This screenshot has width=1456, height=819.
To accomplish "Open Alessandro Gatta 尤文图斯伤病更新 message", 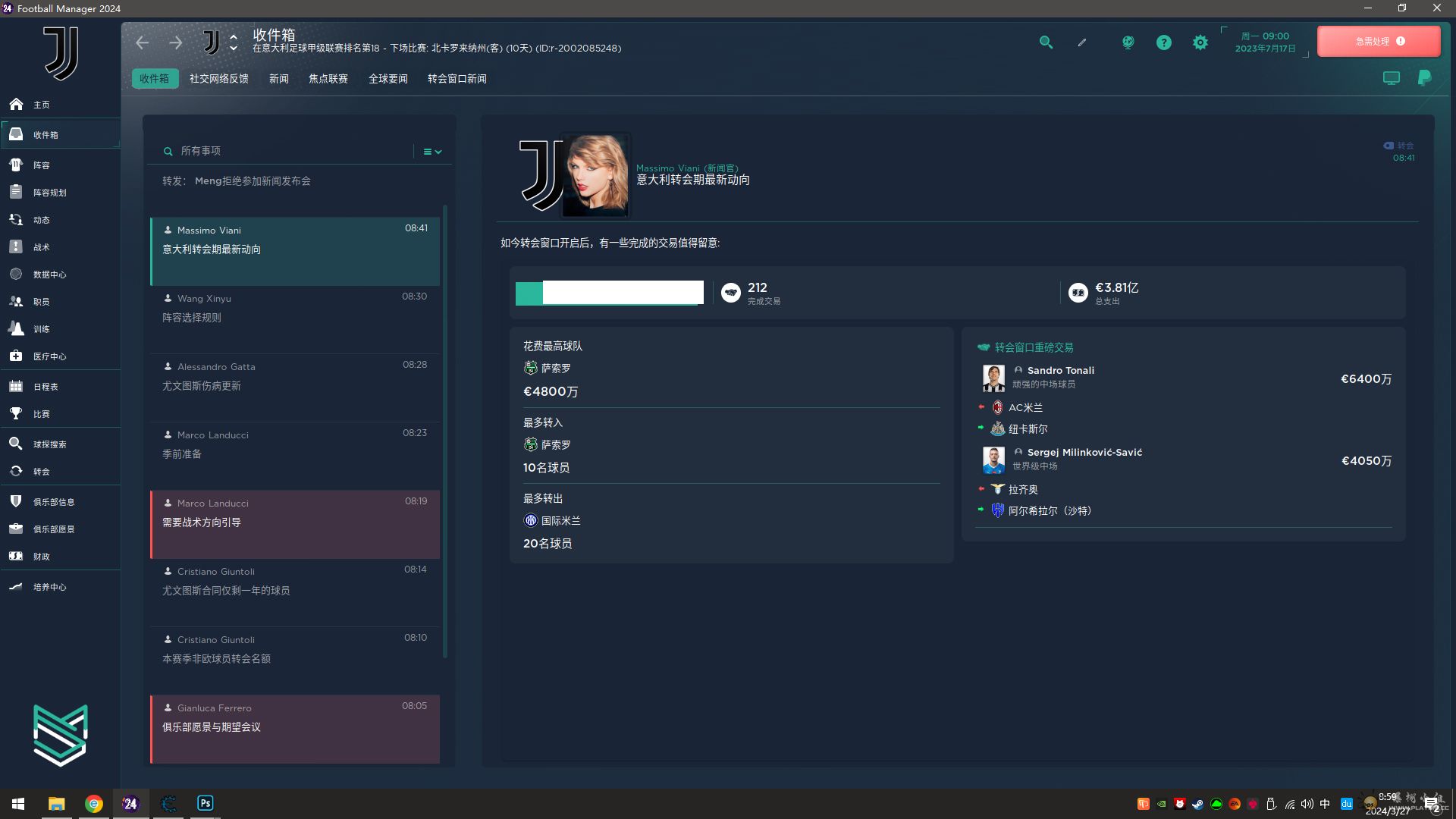I will [295, 388].
